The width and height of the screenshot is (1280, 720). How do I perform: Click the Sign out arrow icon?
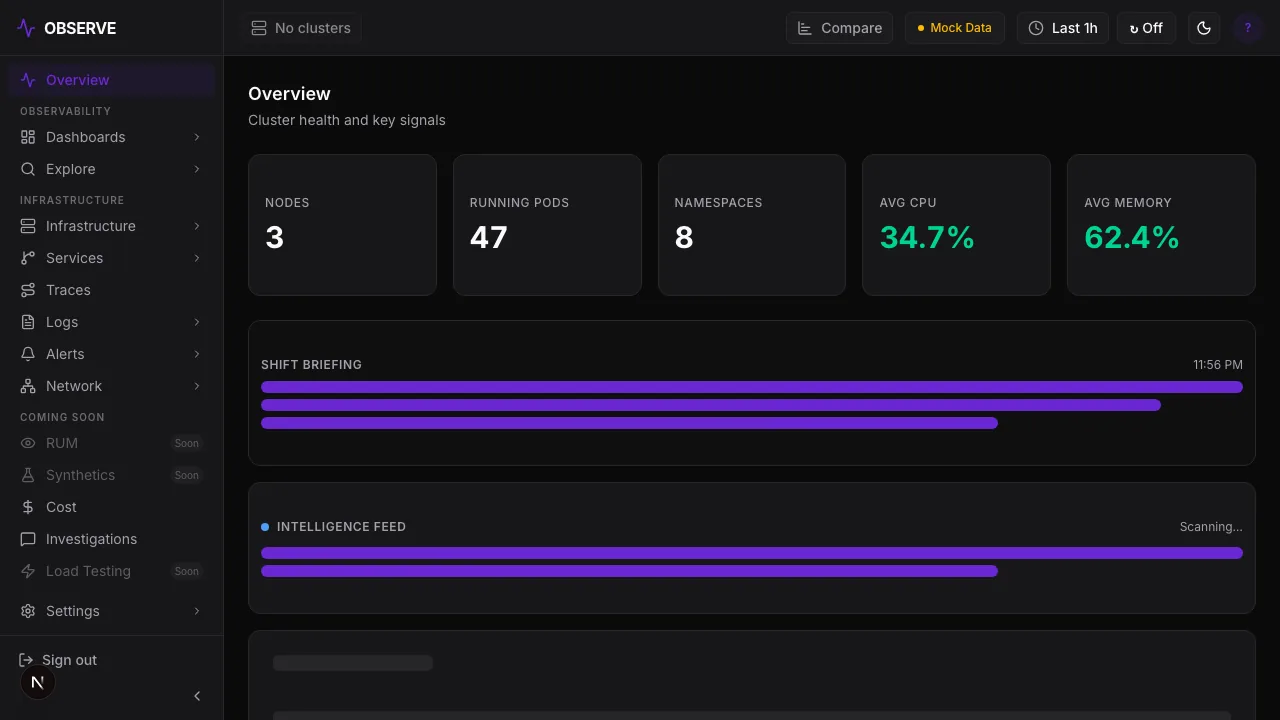26,660
